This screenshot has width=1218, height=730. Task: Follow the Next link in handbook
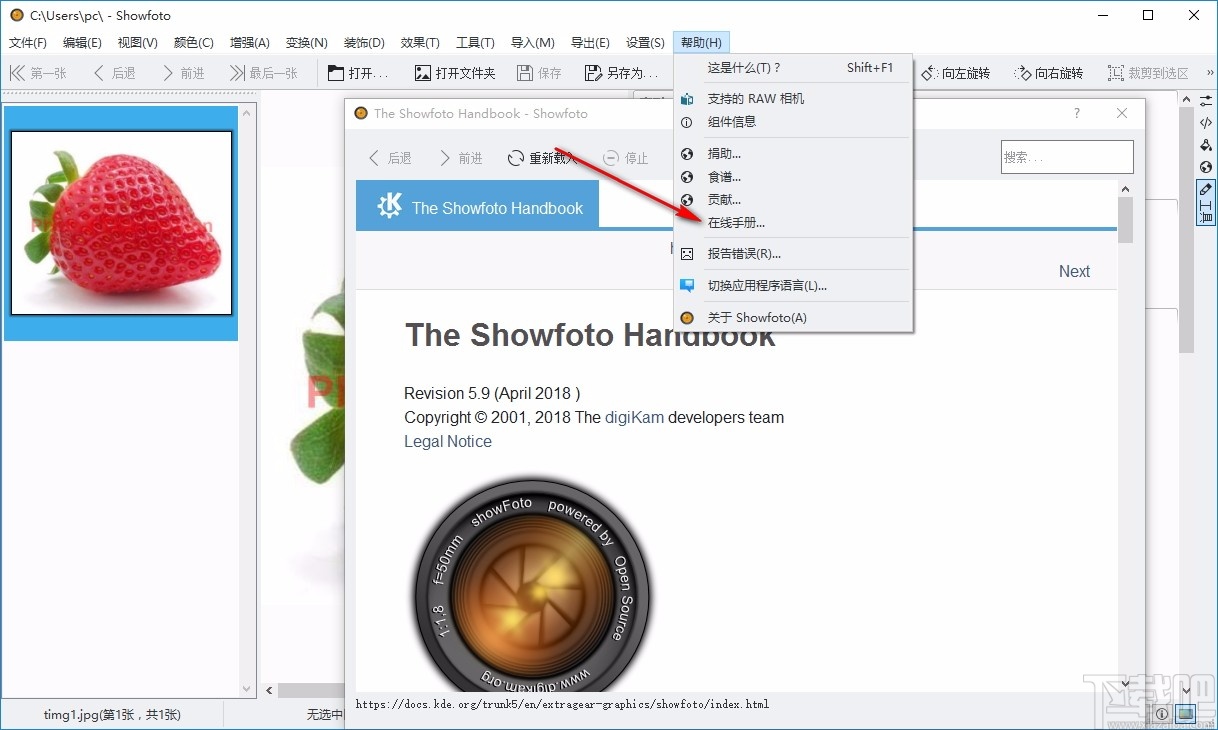(x=1074, y=271)
